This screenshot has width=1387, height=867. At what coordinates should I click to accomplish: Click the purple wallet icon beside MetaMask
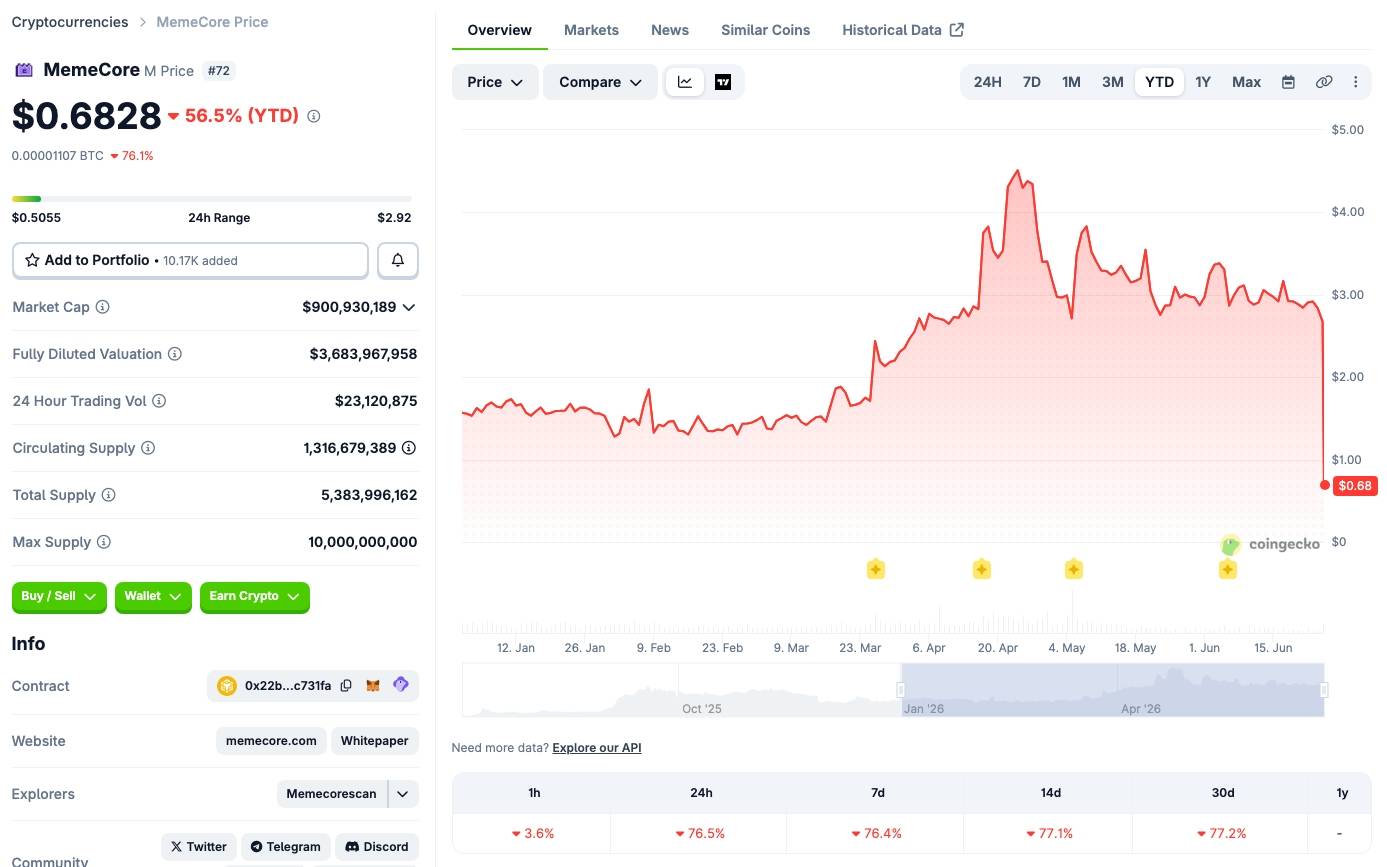(x=401, y=685)
